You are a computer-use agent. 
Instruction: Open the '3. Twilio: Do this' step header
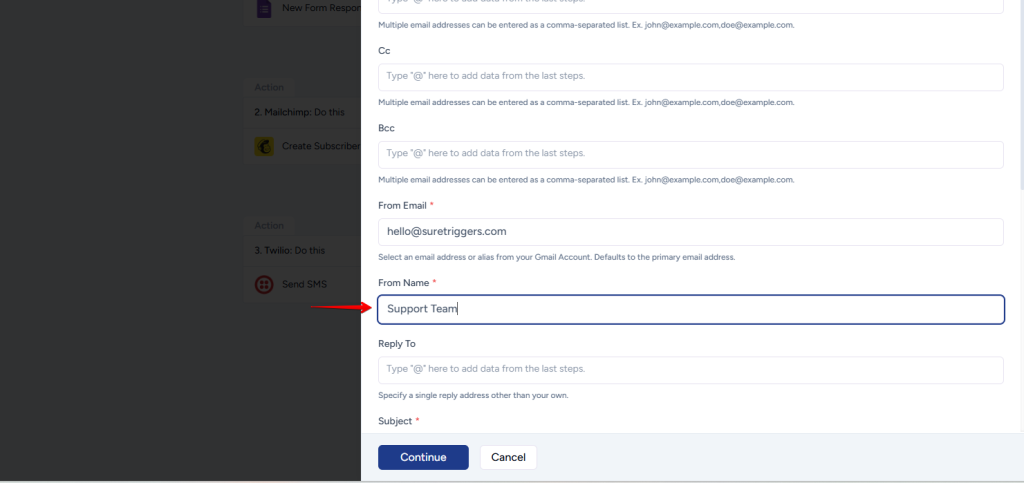coord(288,250)
